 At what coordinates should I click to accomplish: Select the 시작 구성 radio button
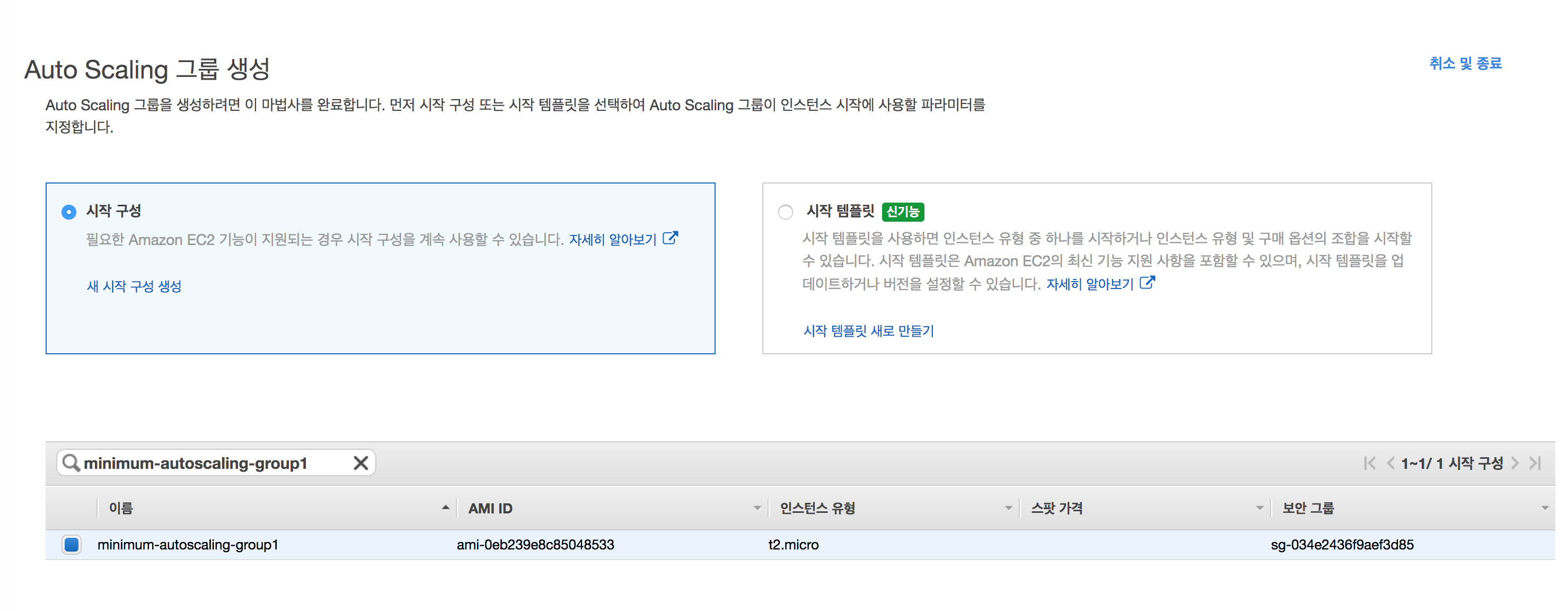point(69,212)
